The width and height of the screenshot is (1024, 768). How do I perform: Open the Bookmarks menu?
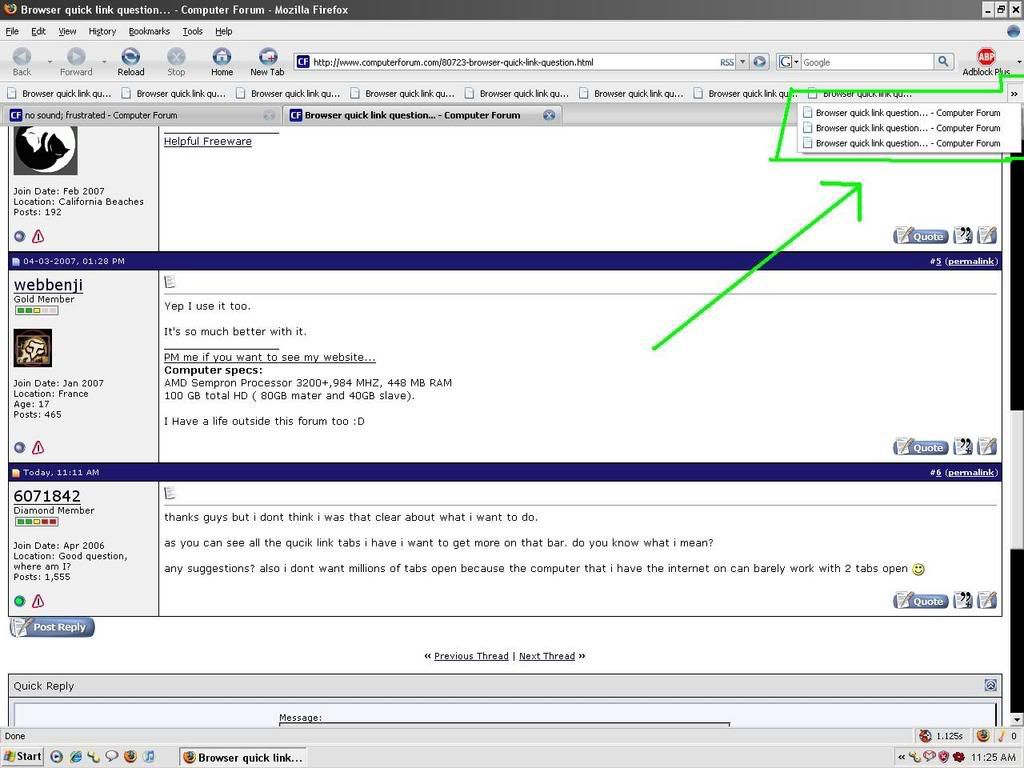click(x=149, y=31)
